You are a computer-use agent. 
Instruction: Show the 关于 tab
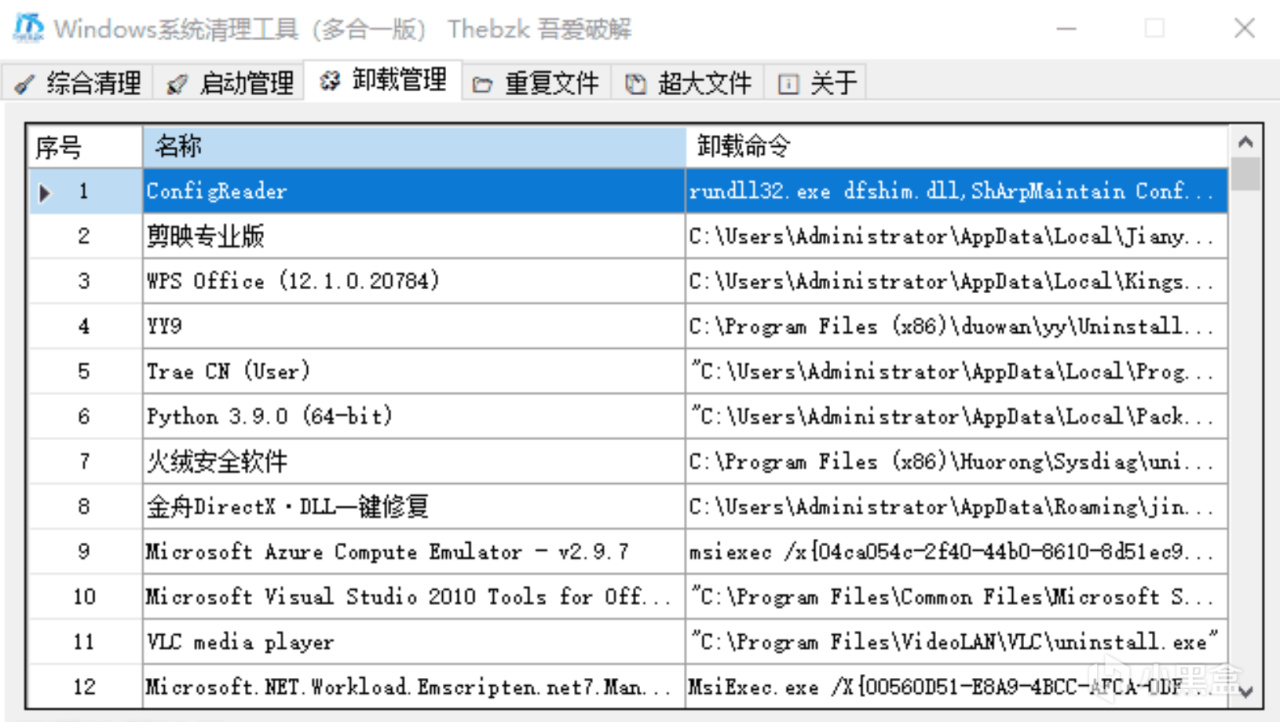click(x=816, y=83)
